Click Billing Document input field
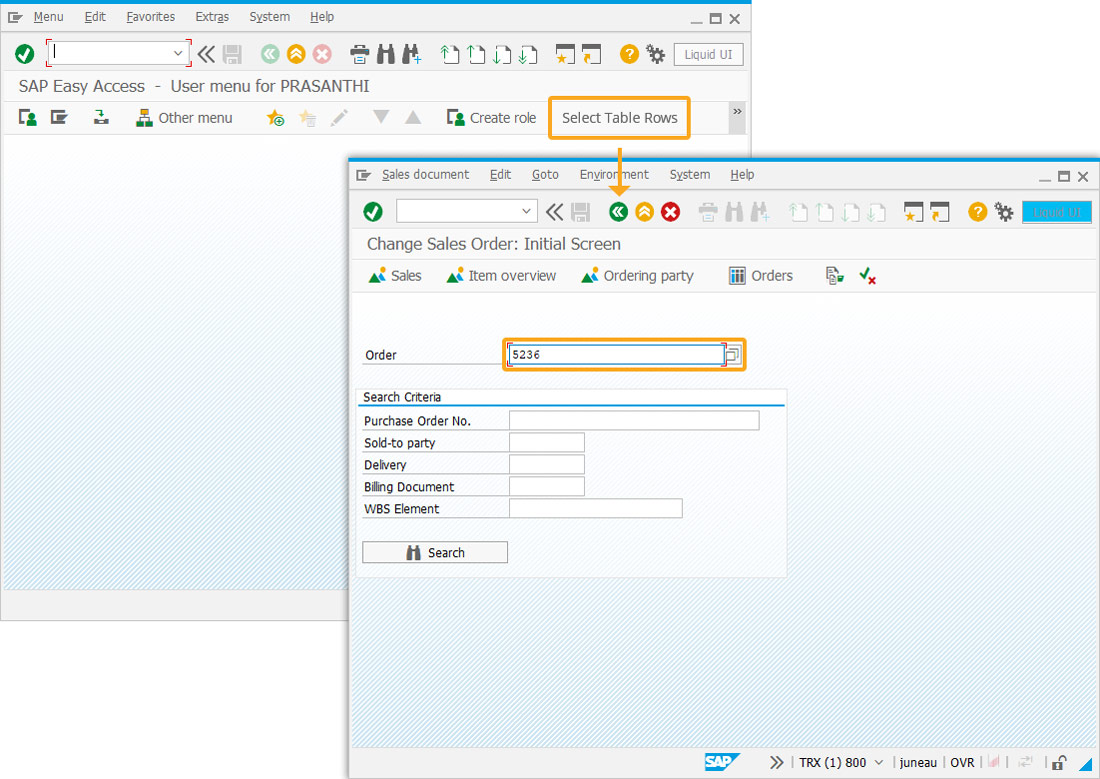This screenshot has height=779, width=1100. pyautogui.click(x=546, y=486)
